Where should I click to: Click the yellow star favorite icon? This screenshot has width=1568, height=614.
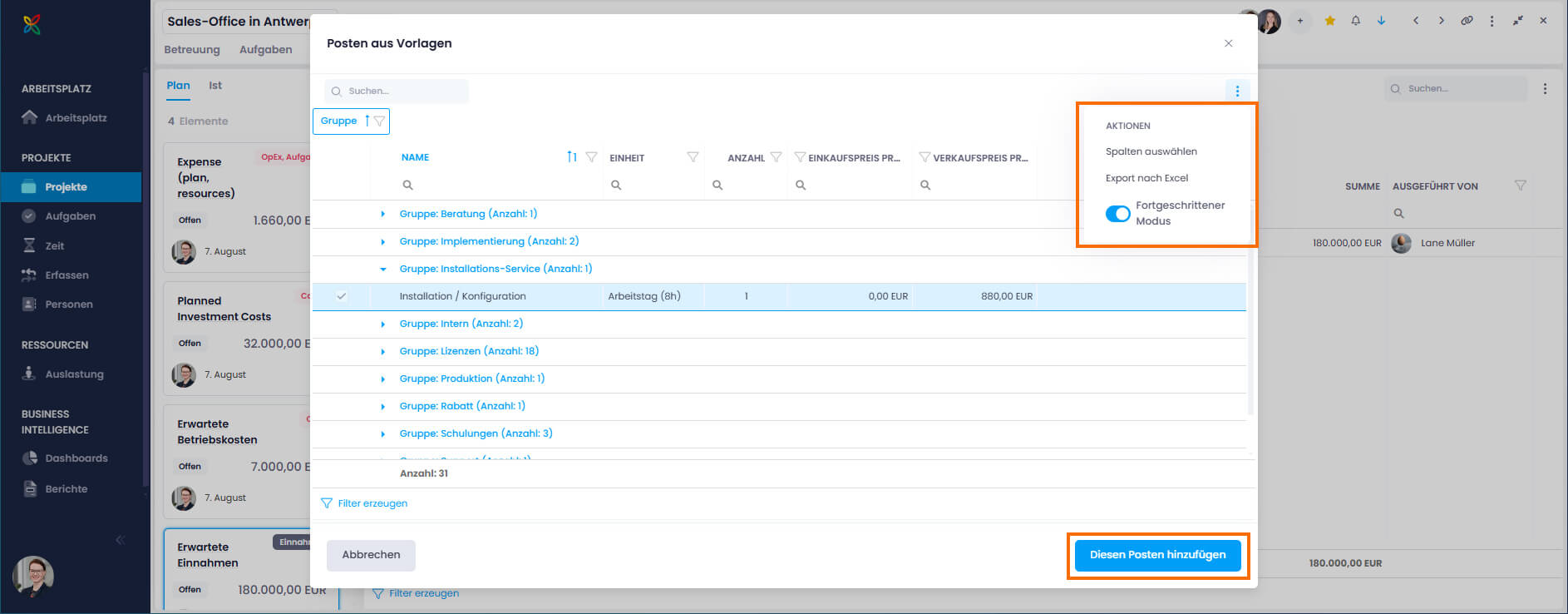click(1329, 21)
